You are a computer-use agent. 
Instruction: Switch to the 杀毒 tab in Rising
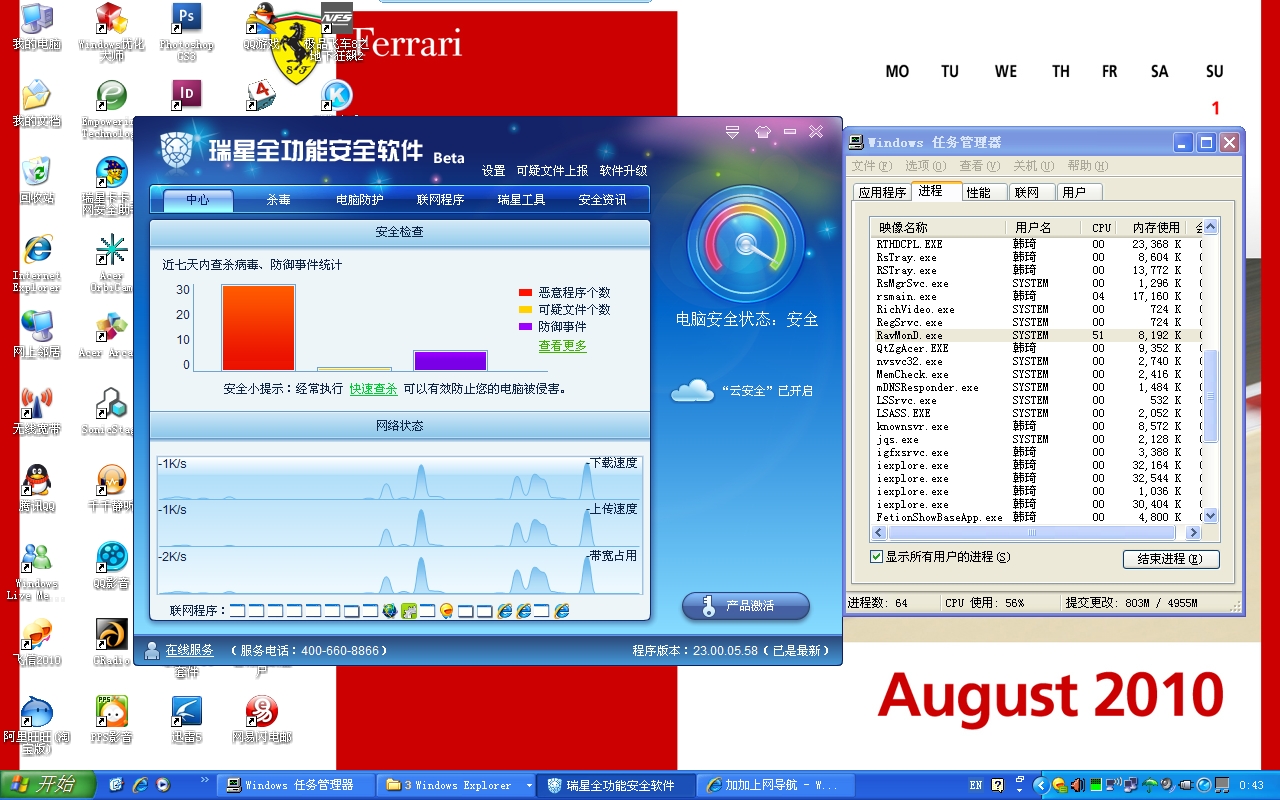pyautogui.click(x=278, y=200)
